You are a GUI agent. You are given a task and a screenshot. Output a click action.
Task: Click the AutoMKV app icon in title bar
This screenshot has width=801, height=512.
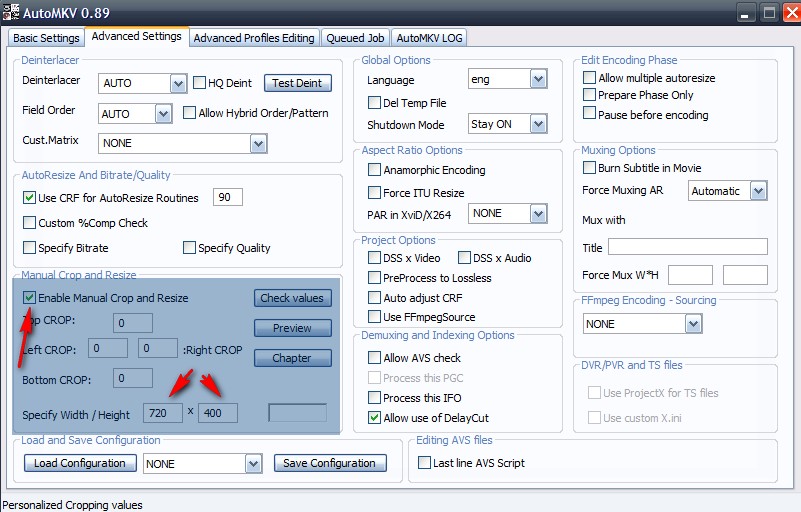click(x=10, y=12)
